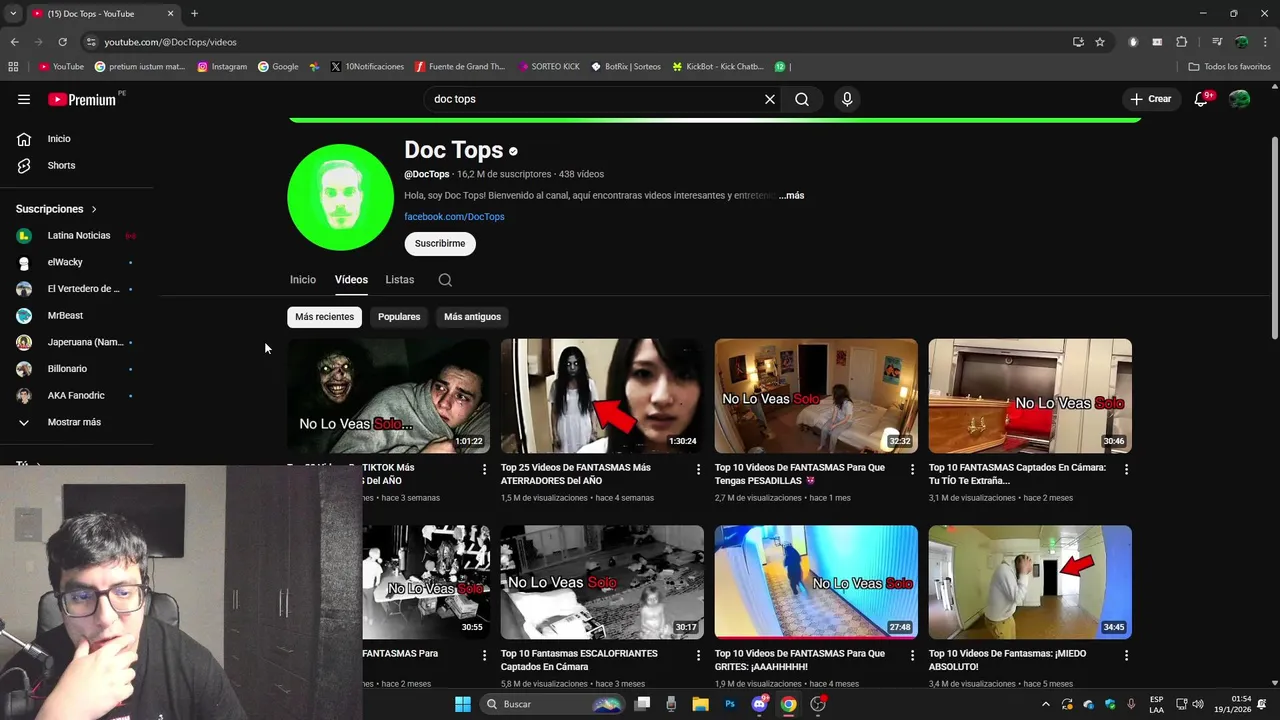Open the Todos los favoritos folder
Image resolution: width=1280 pixels, height=720 pixels.
point(1229,67)
